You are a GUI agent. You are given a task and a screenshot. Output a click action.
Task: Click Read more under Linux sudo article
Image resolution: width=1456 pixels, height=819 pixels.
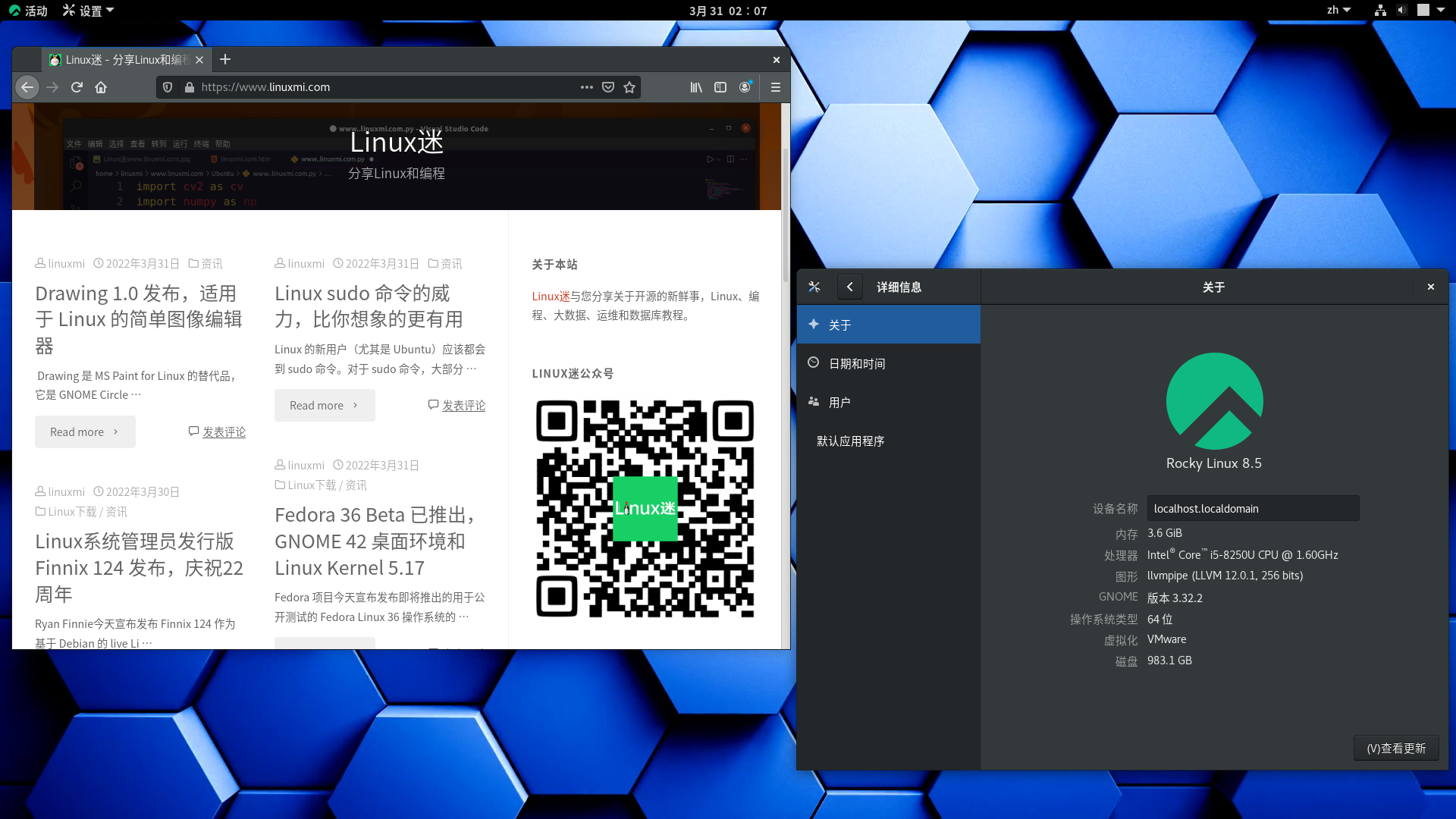[x=325, y=405]
